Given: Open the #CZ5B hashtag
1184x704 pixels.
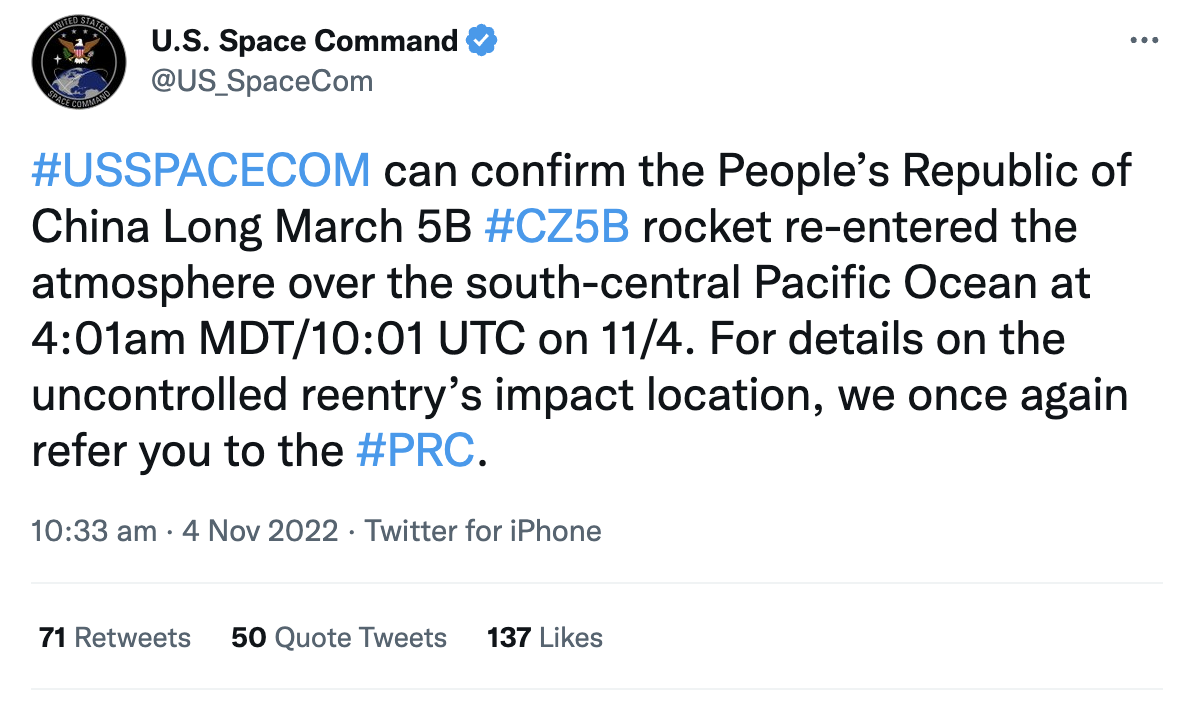Looking at the screenshot, I should [x=557, y=226].
